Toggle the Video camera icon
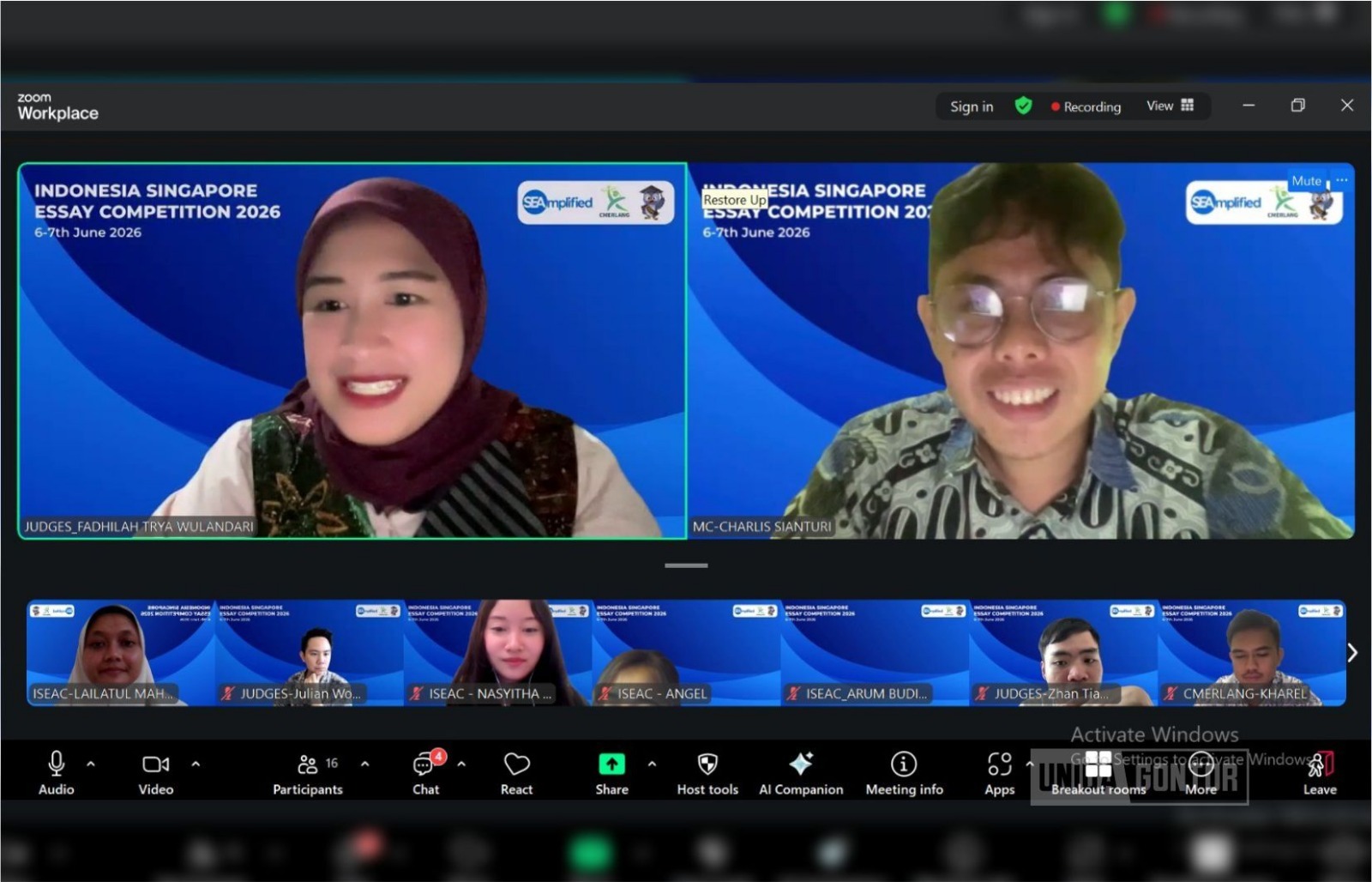Image resolution: width=1372 pixels, height=882 pixels. coord(155,764)
